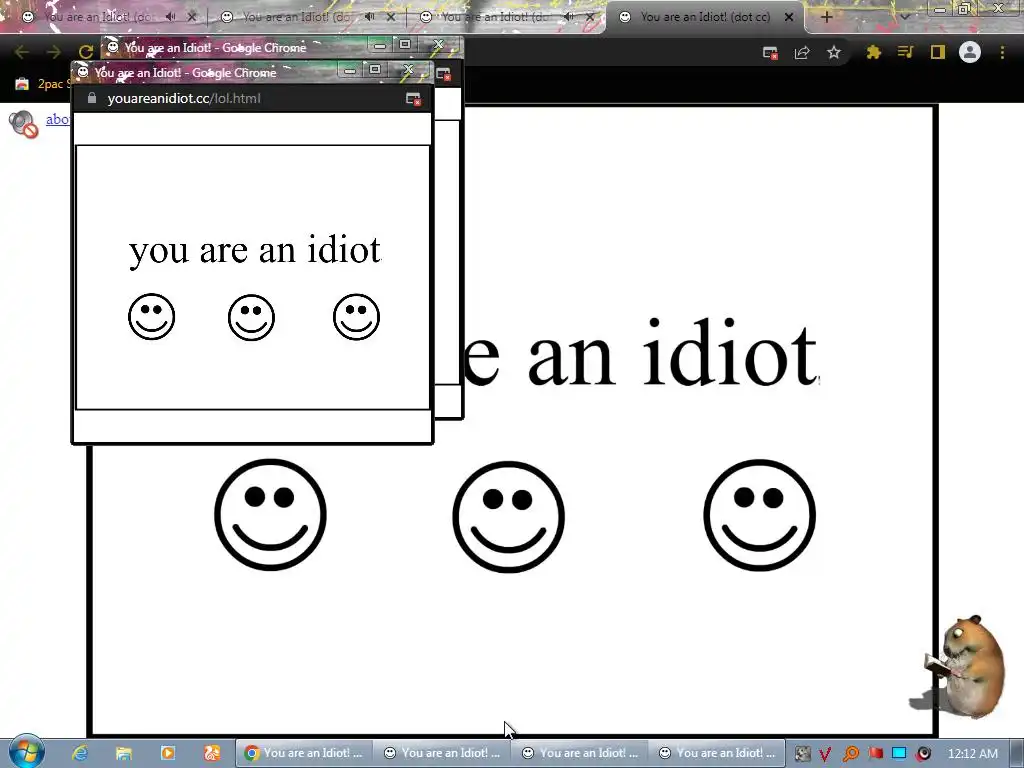Screen dimensions: 1024x768
Task: Select the active 'You are an Idiot! (dot cc)' tab
Action: (x=705, y=17)
